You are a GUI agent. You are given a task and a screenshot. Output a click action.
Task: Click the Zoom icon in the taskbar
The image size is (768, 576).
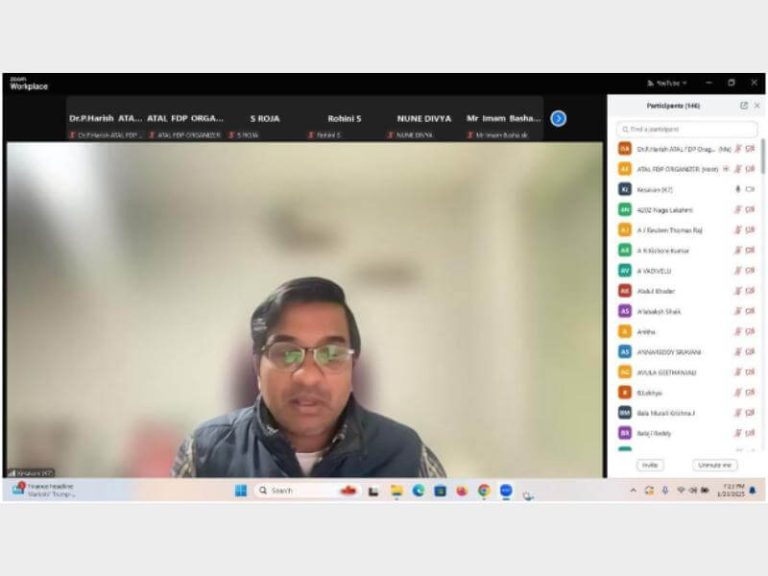506,490
